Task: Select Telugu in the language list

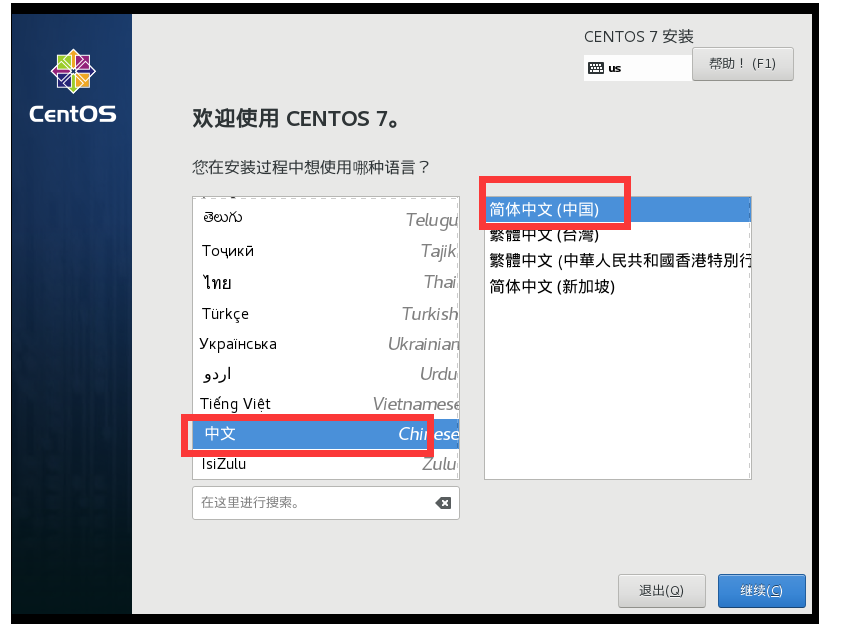Action: (326, 218)
